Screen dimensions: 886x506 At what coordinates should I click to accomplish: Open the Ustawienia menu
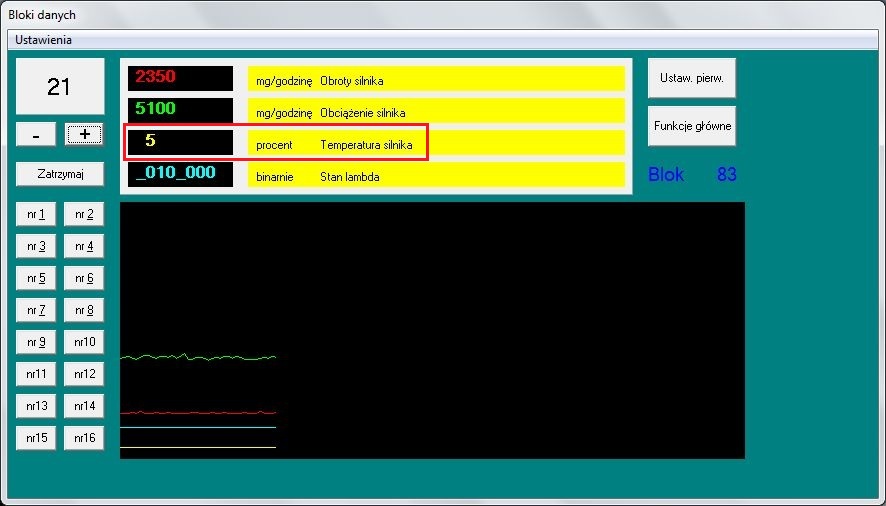[43, 40]
